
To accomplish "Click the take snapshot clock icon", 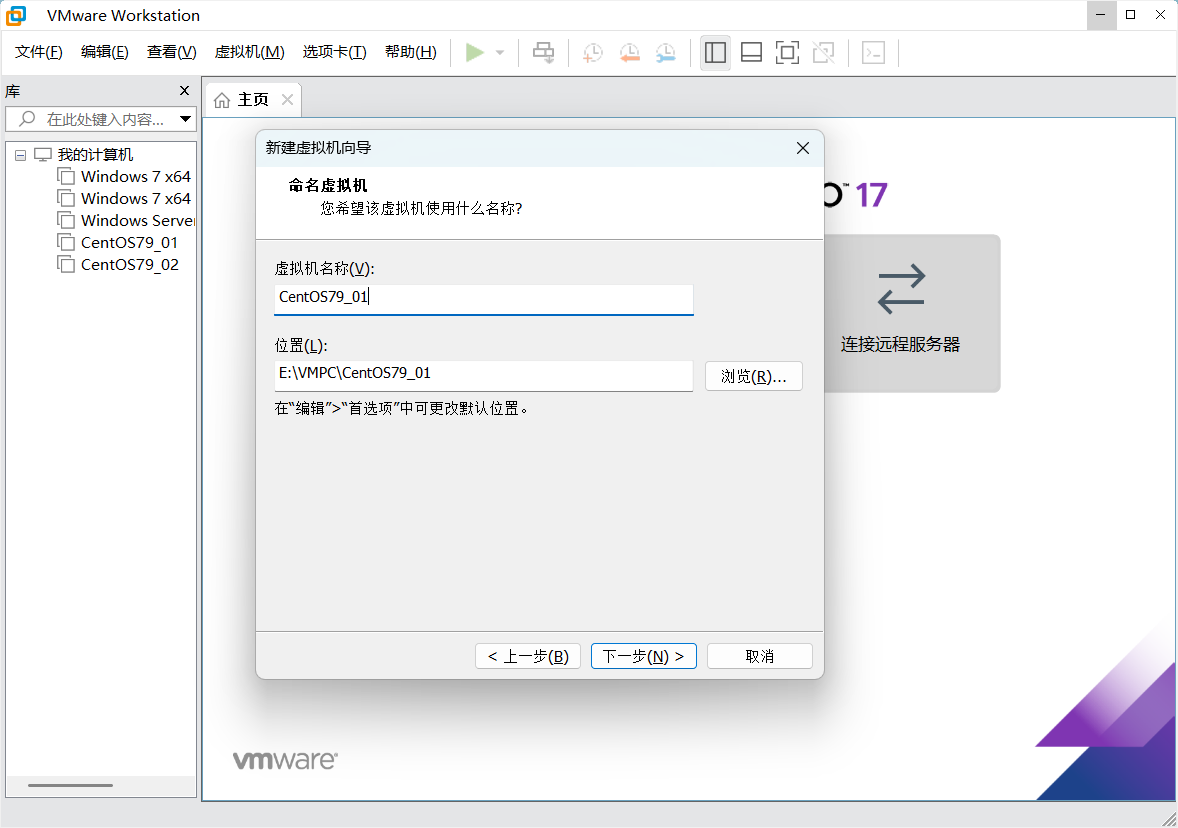I will (593, 53).
